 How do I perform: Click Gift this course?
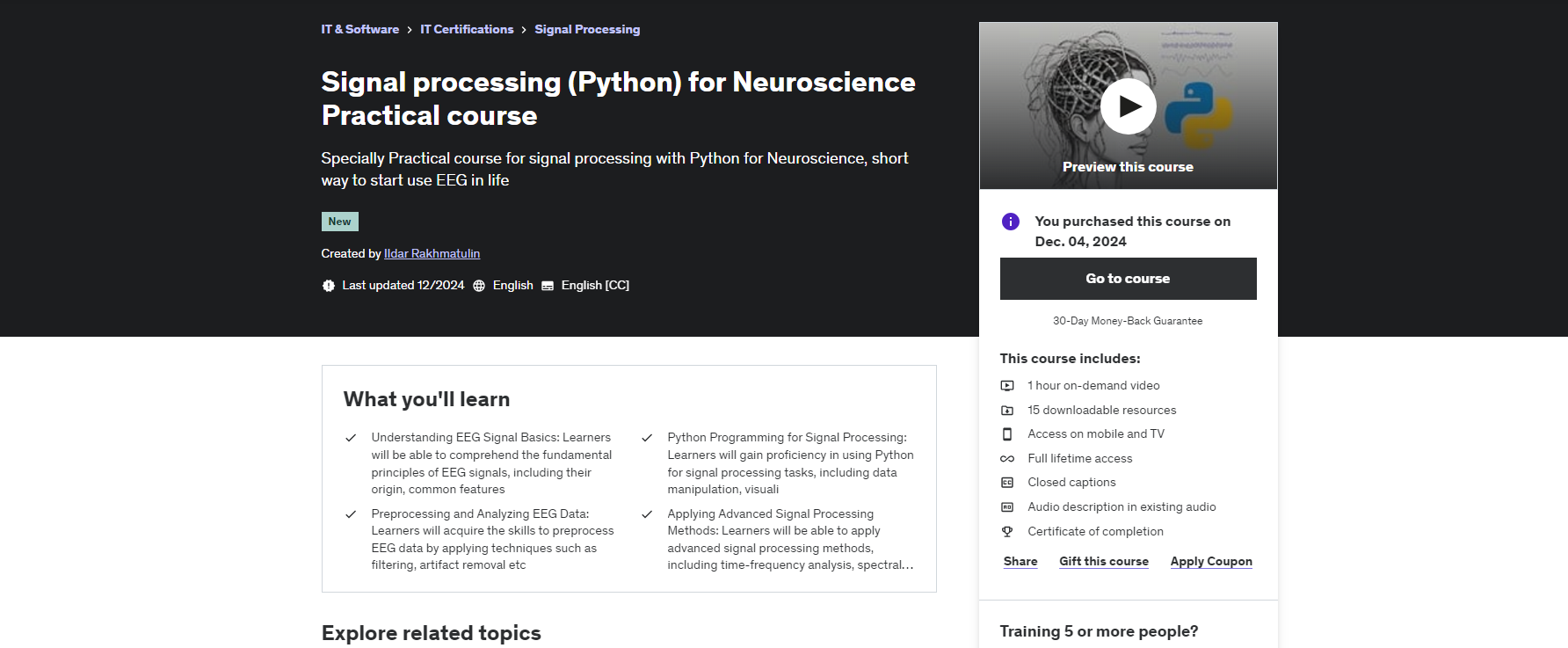1104,561
